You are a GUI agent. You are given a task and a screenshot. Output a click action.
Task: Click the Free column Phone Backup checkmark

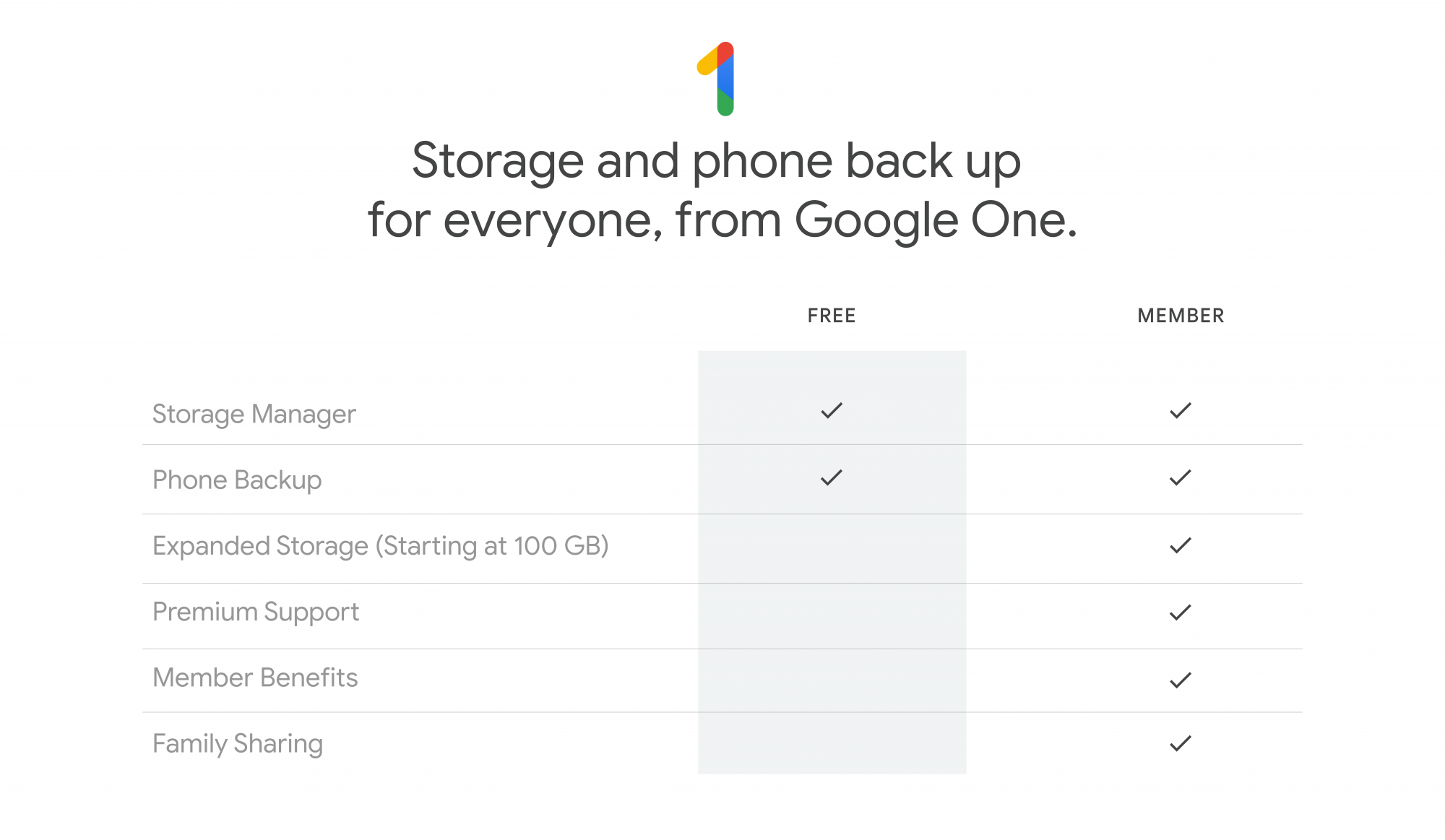(x=832, y=477)
